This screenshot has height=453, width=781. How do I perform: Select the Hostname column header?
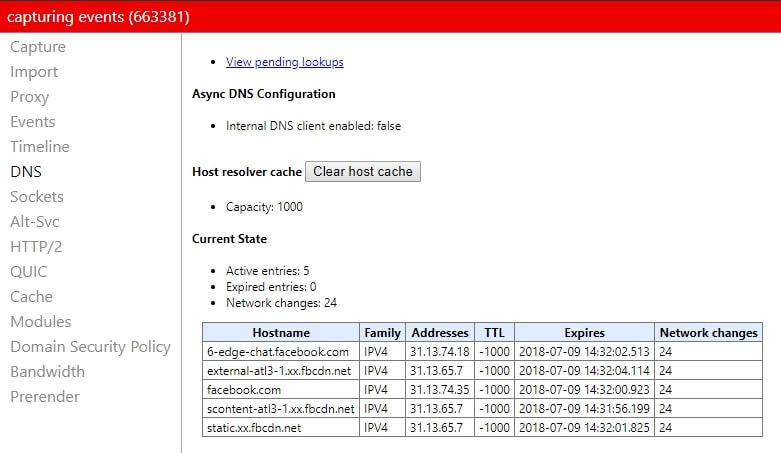(281, 332)
